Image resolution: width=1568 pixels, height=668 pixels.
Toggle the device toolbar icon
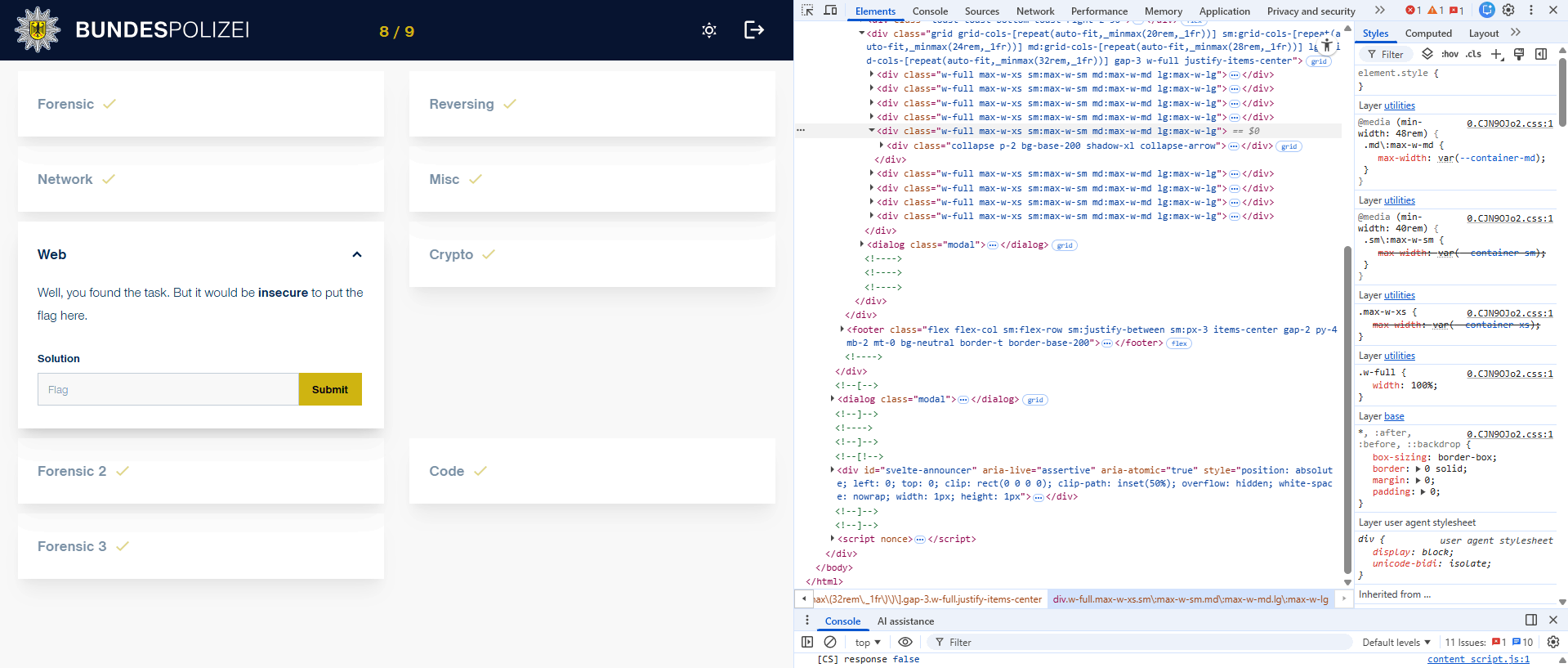tap(830, 11)
